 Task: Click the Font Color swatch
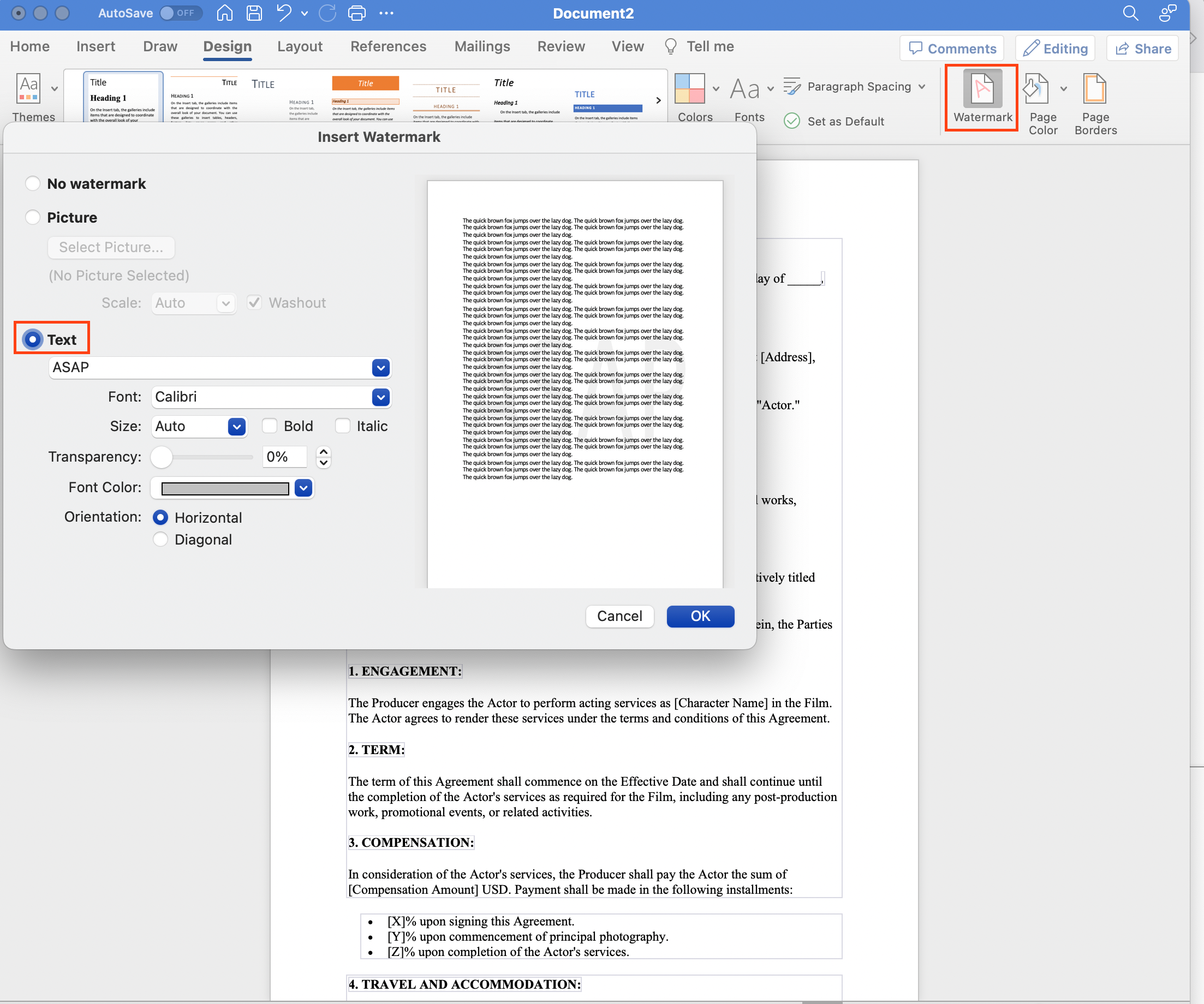(x=225, y=488)
